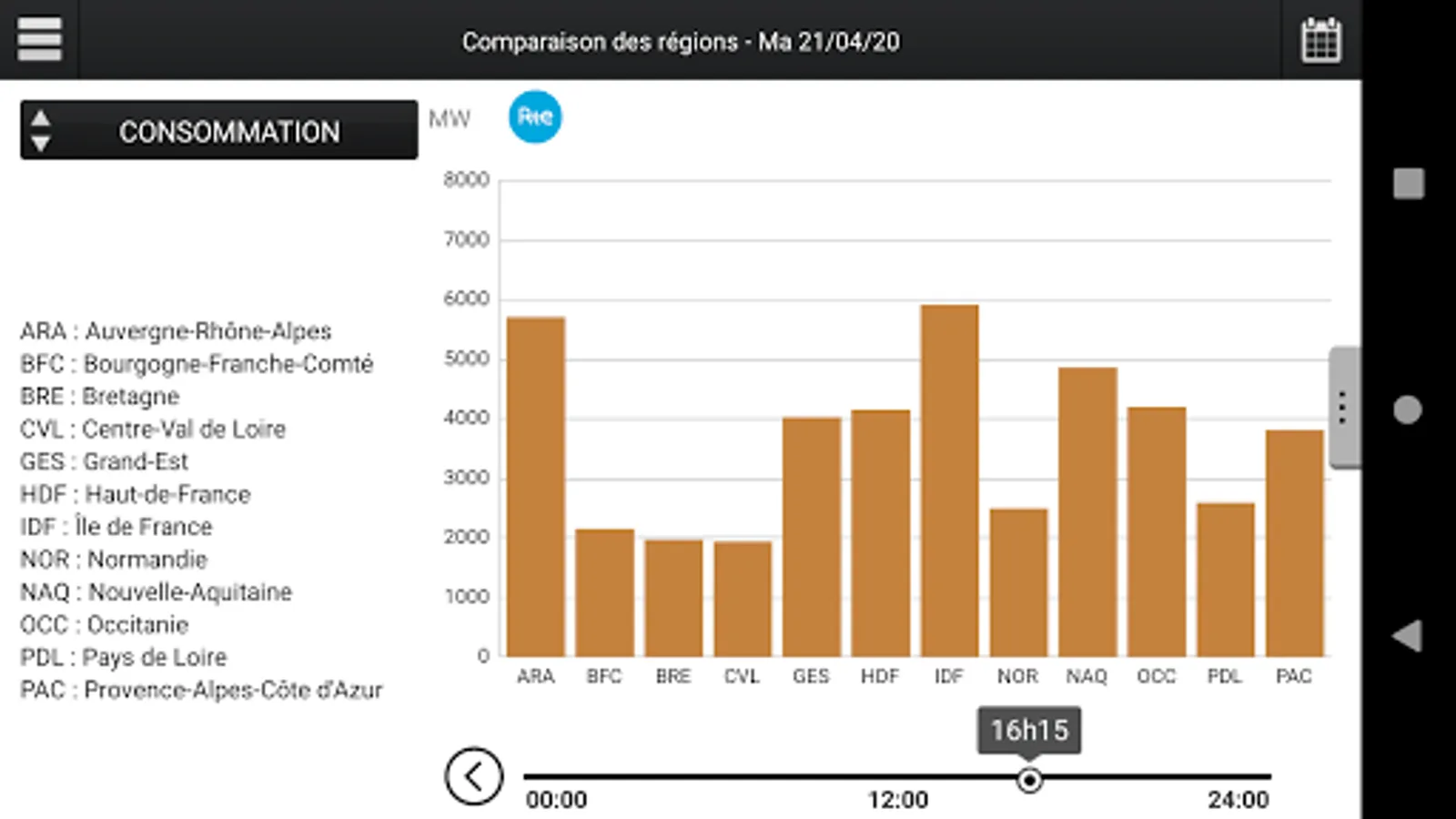Click the 6000 y-axis value
This screenshot has width=1456, height=819.
tap(466, 298)
